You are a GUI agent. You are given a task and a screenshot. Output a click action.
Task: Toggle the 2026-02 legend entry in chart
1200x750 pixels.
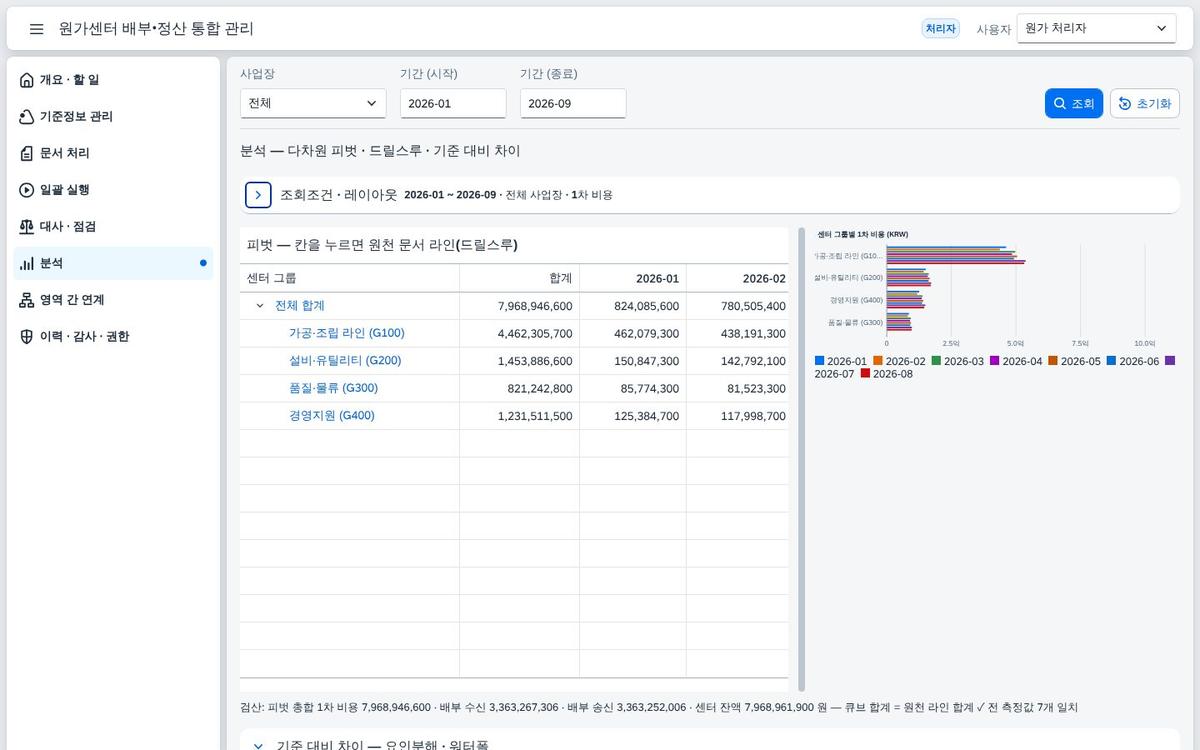pyautogui.click(x=899, y=361)
